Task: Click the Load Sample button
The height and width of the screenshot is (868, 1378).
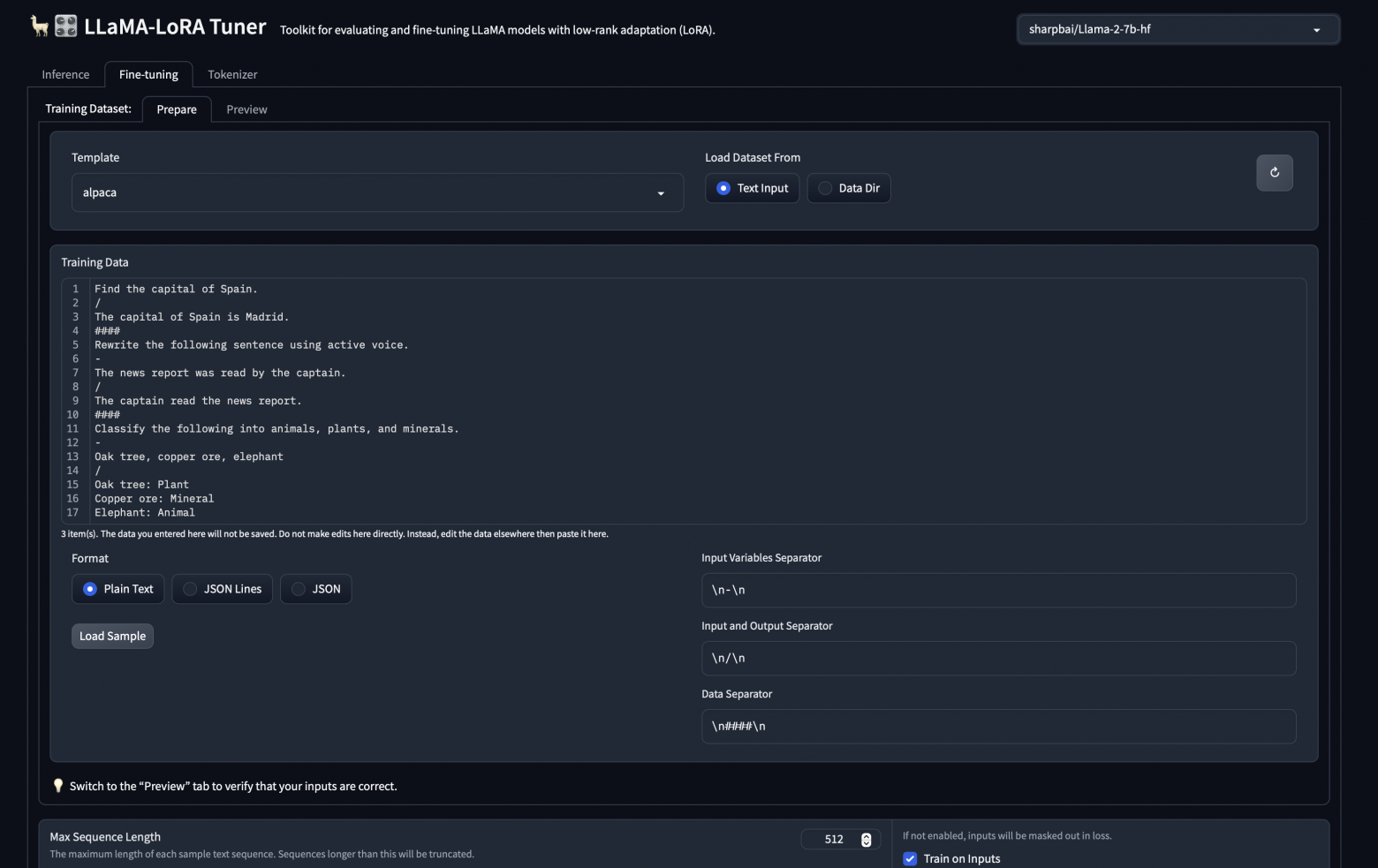Action: (x=112, y=636)
